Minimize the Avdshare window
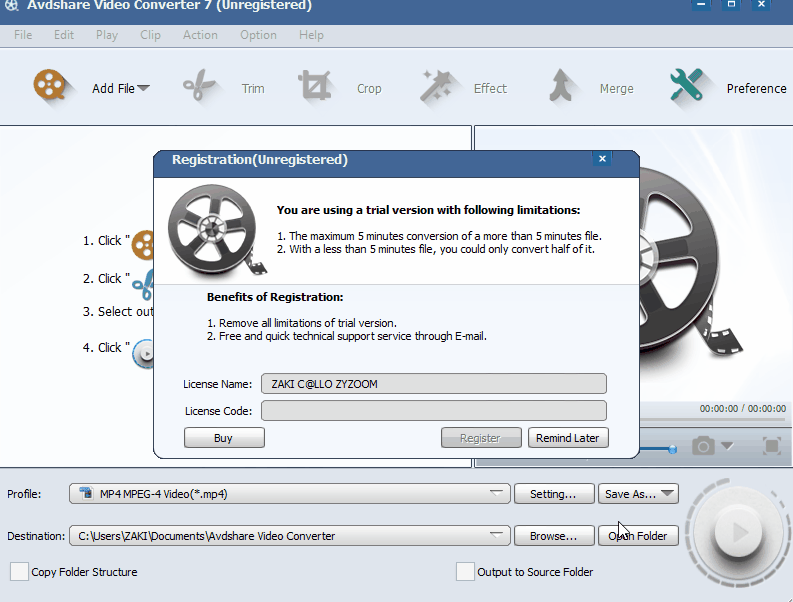The height and width of the screenshot is (602, 793). click(701, 5)
